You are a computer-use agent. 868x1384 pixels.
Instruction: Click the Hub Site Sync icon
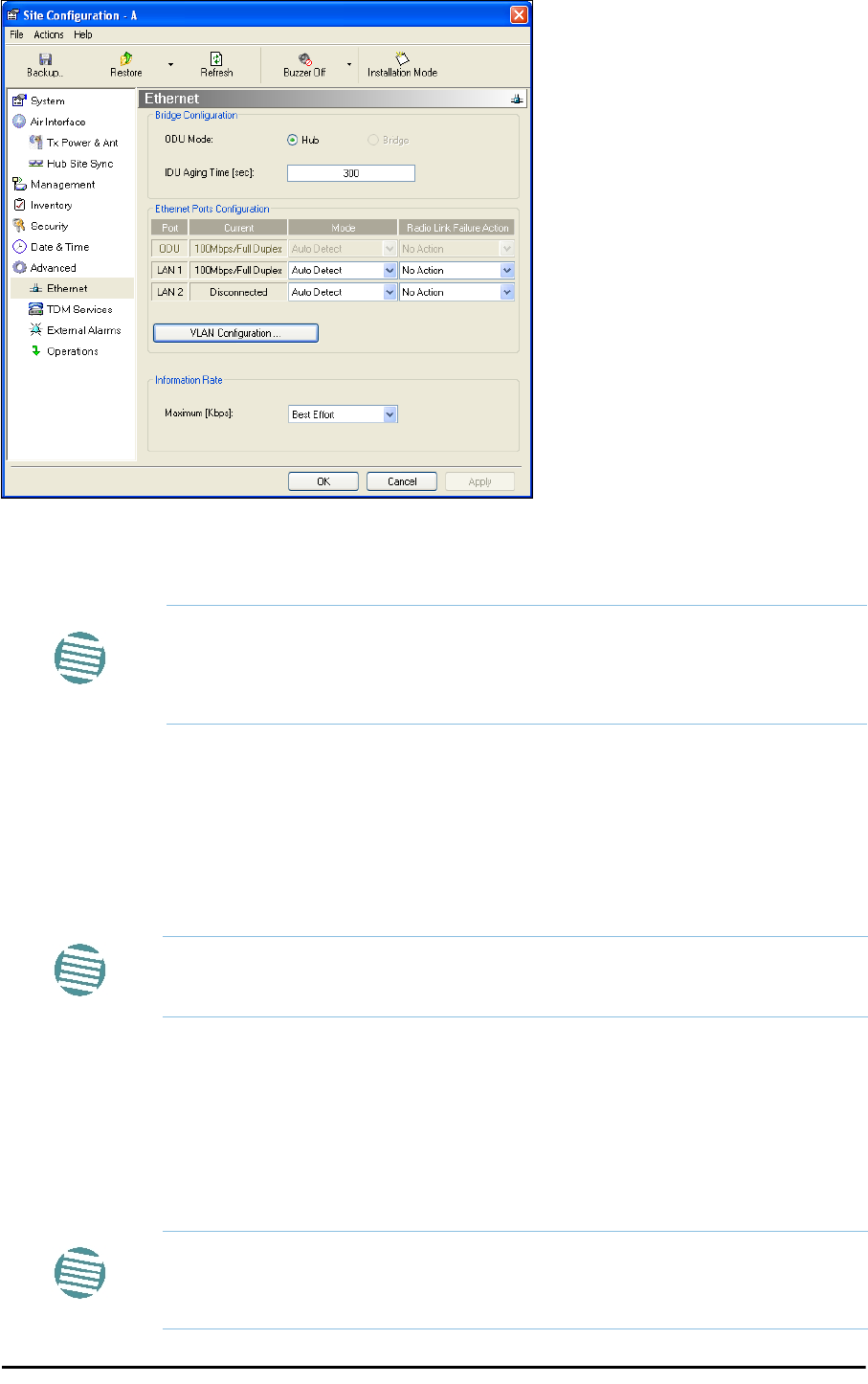click(x=36, y=164)
